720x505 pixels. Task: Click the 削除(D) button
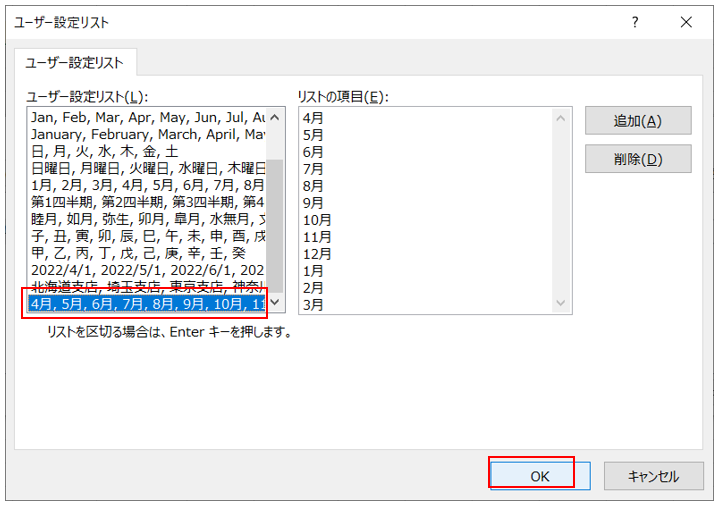(x=637, y=159)
